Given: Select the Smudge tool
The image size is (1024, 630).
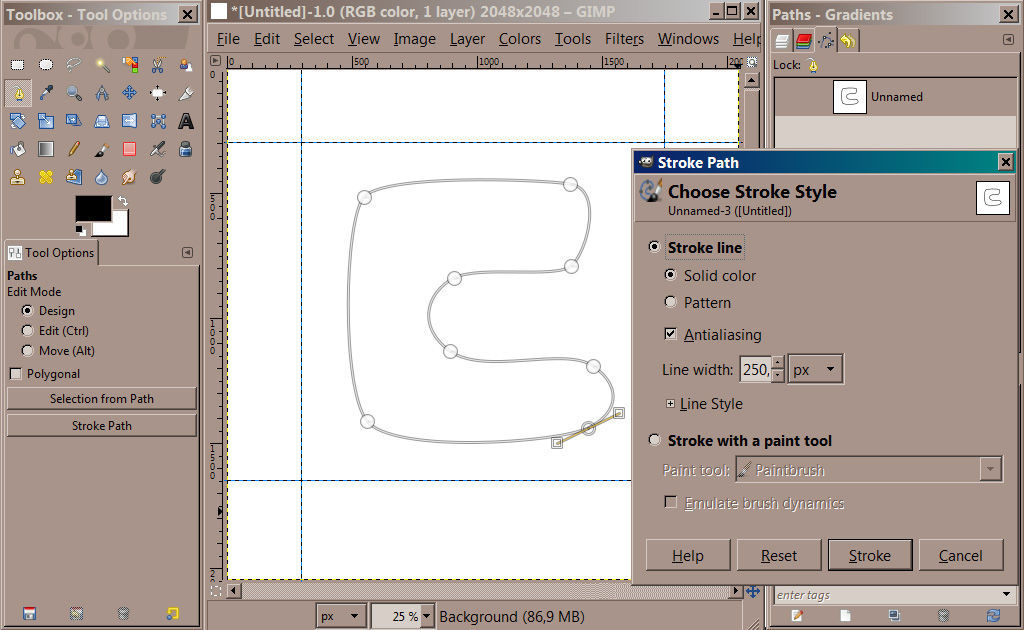Looking at the screenshot, I should pyautogui.click(x=130, y=177).
